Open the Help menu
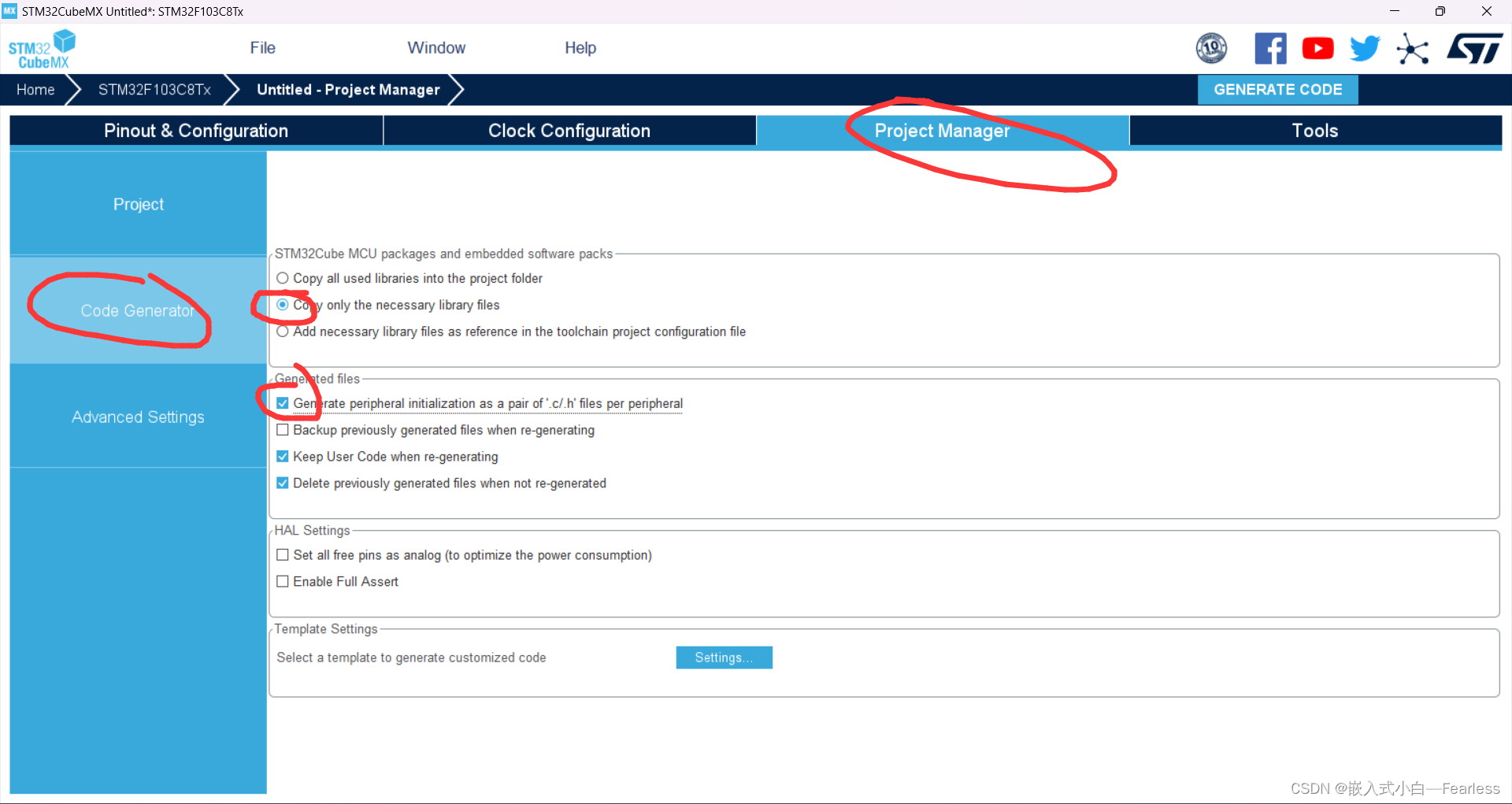This screenshot has width=1512, height=804. click(580, 48)
